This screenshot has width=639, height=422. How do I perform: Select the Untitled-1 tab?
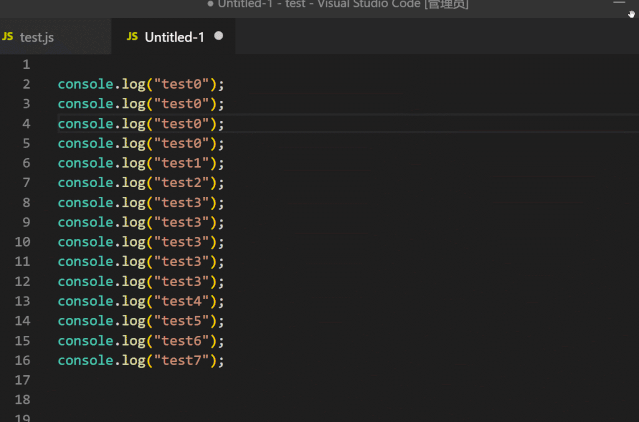[x=173, y=37]
